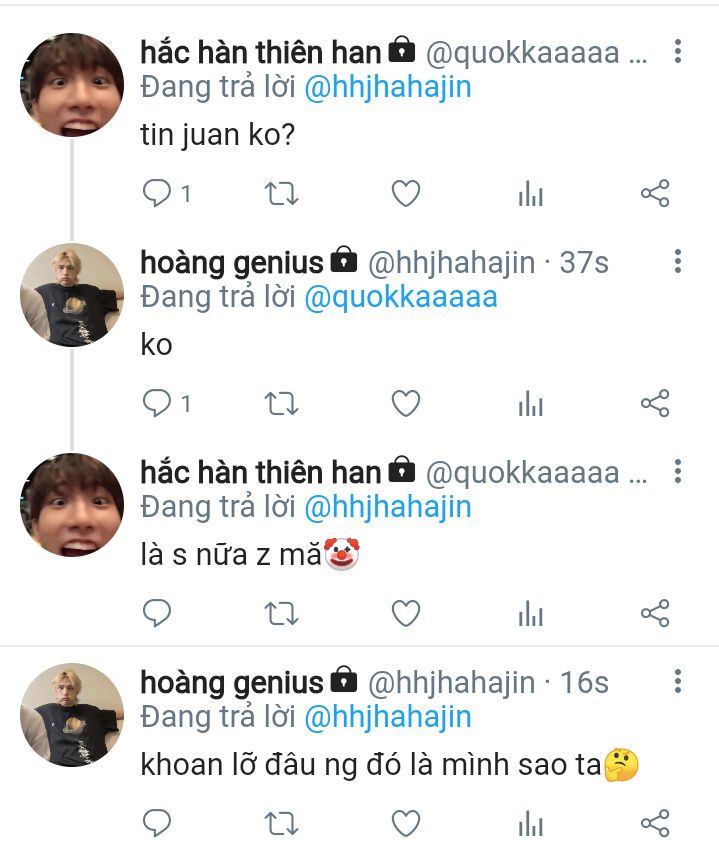Share the "tin juan ko?" tweet
Screen dimensions: 719x853
click(654, 193)
